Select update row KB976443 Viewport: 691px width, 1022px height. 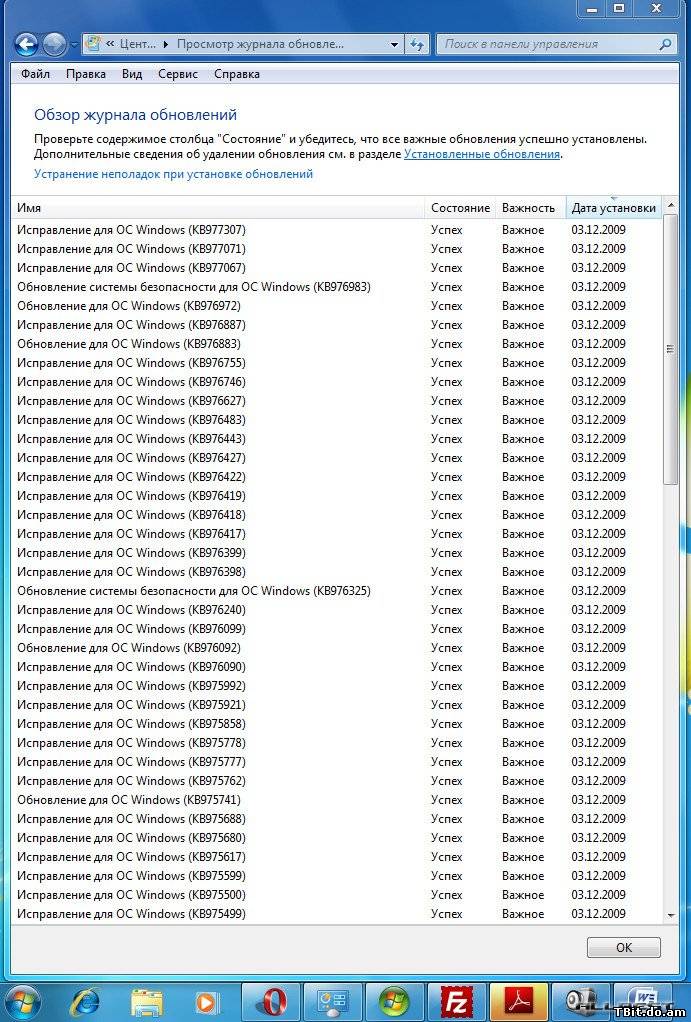(x=336, y=439)
